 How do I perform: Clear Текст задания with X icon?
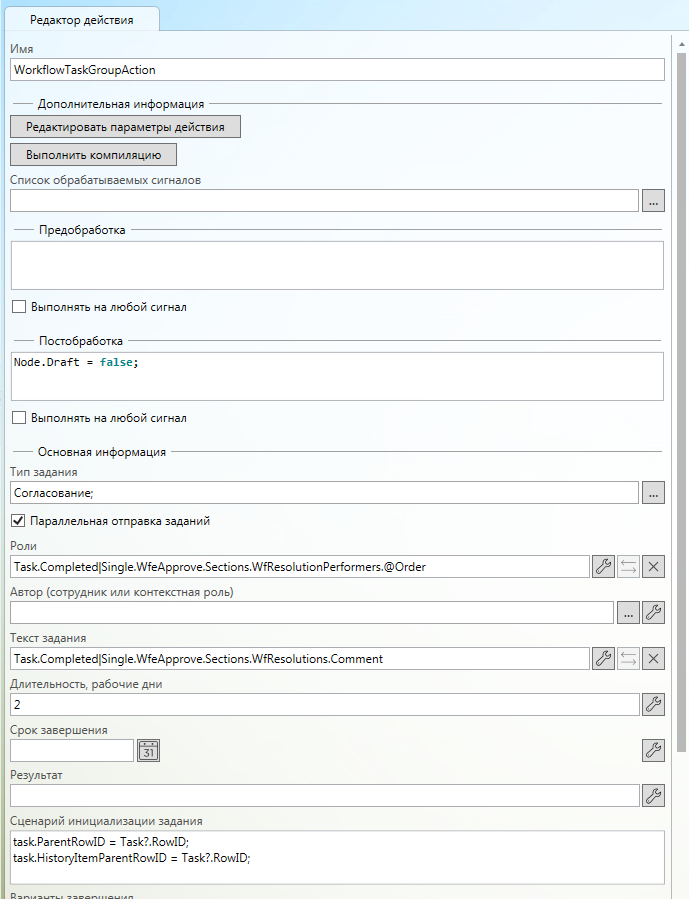point(653,658)
